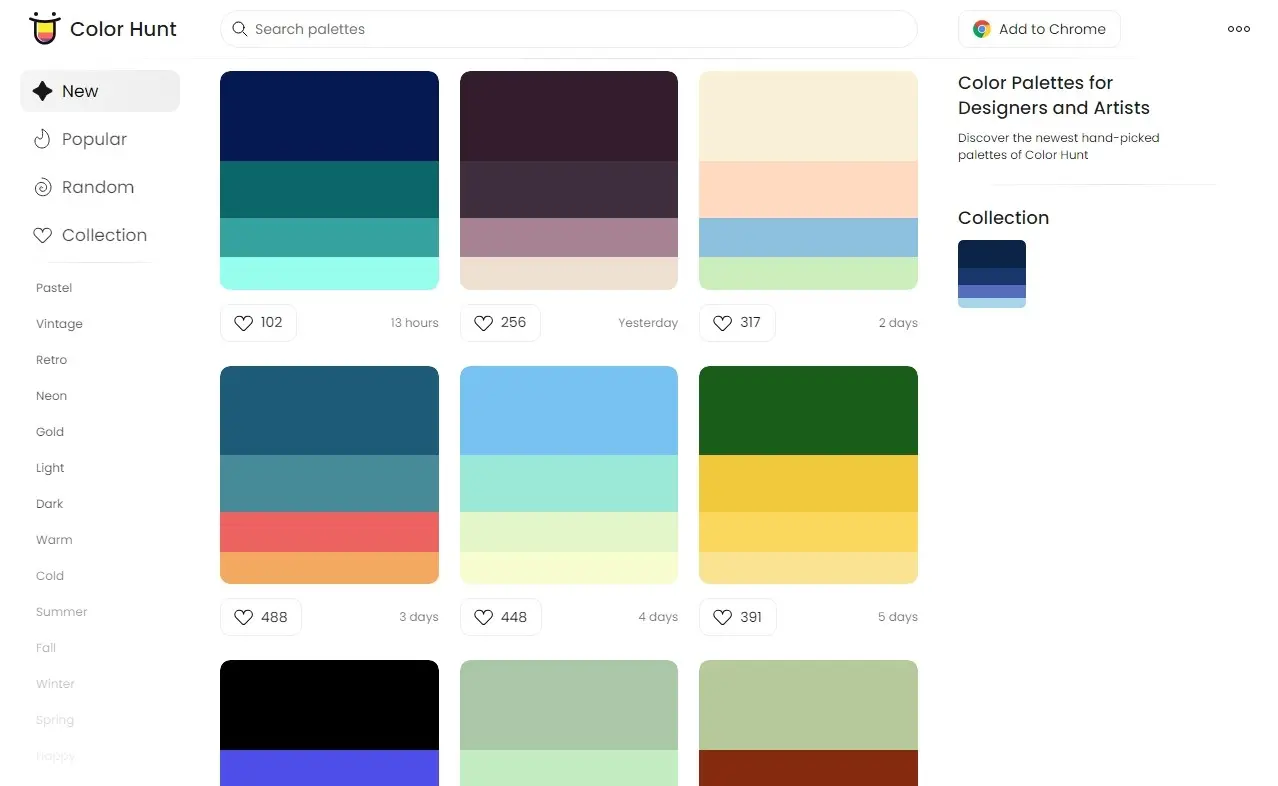1278x786 pixels.
Task: Click the pale green swatch of 2 days palette
Action: pos(808,273)
